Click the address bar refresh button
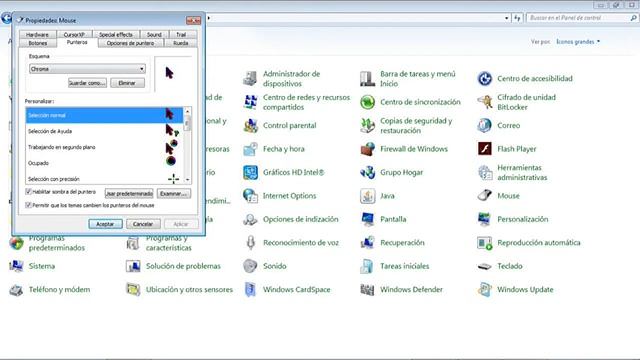Viewport: 640px width, 360px height. (x=518, y=18)
